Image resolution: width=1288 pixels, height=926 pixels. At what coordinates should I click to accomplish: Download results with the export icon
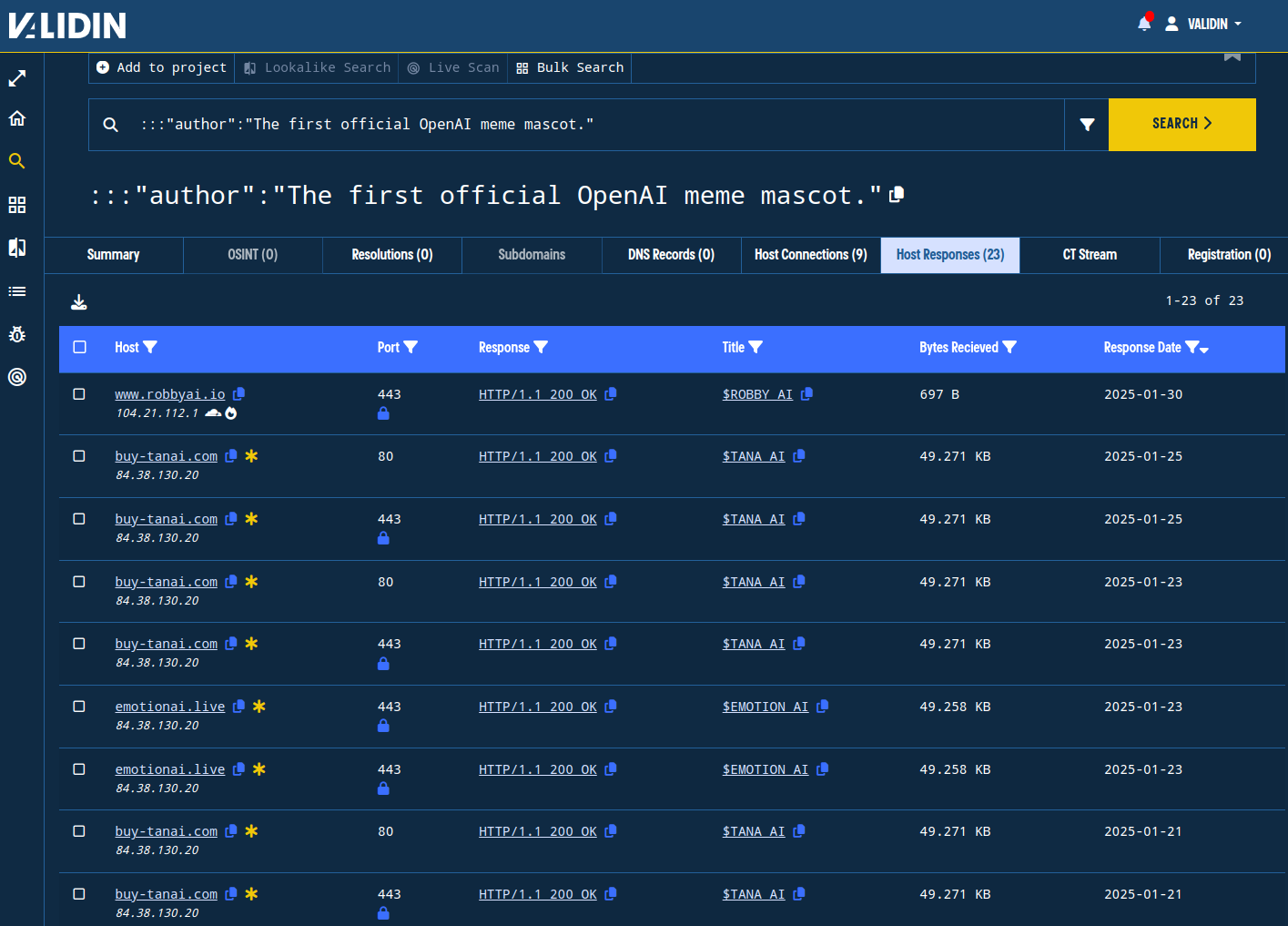click(79, 302)
